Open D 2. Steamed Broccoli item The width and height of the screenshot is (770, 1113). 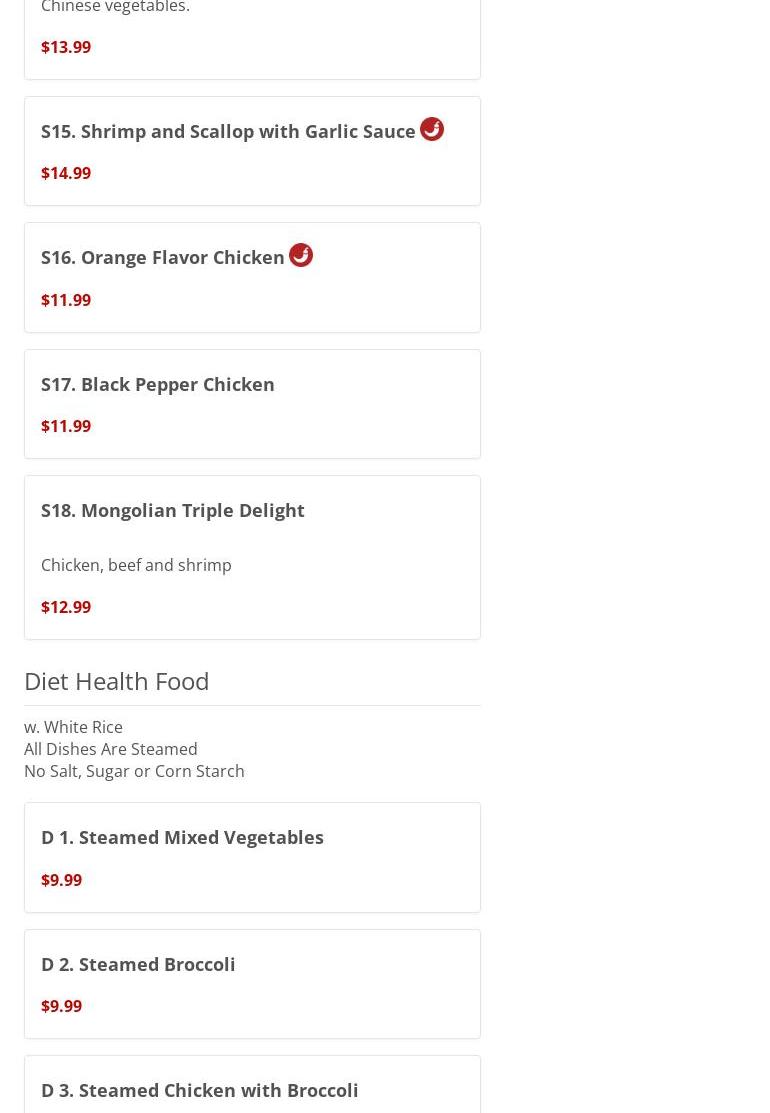click(138, 964)
